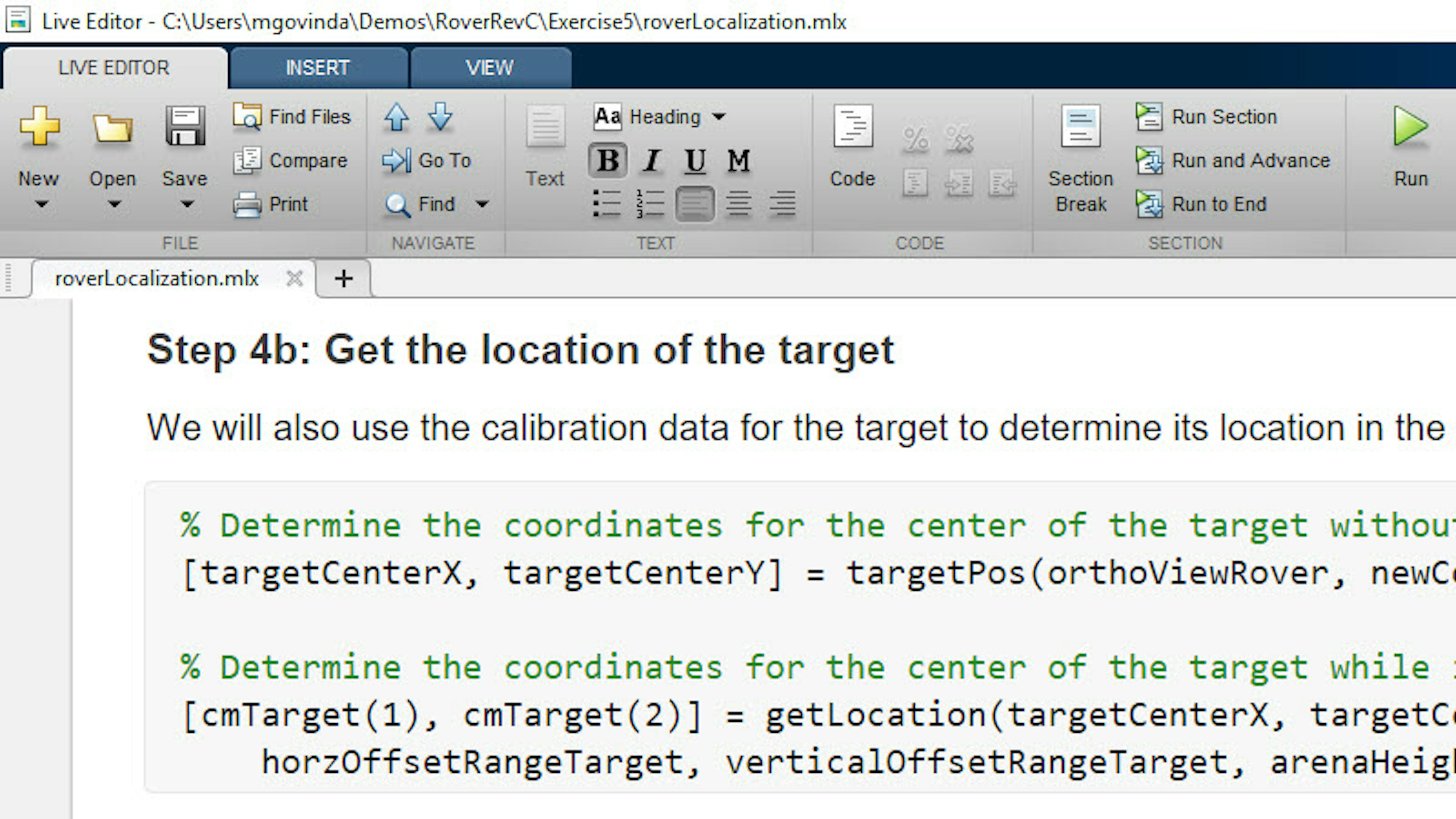Click the Live Editor title bar icon
This screenshot has height=819, width=1456.
click(x=18, y=20)
